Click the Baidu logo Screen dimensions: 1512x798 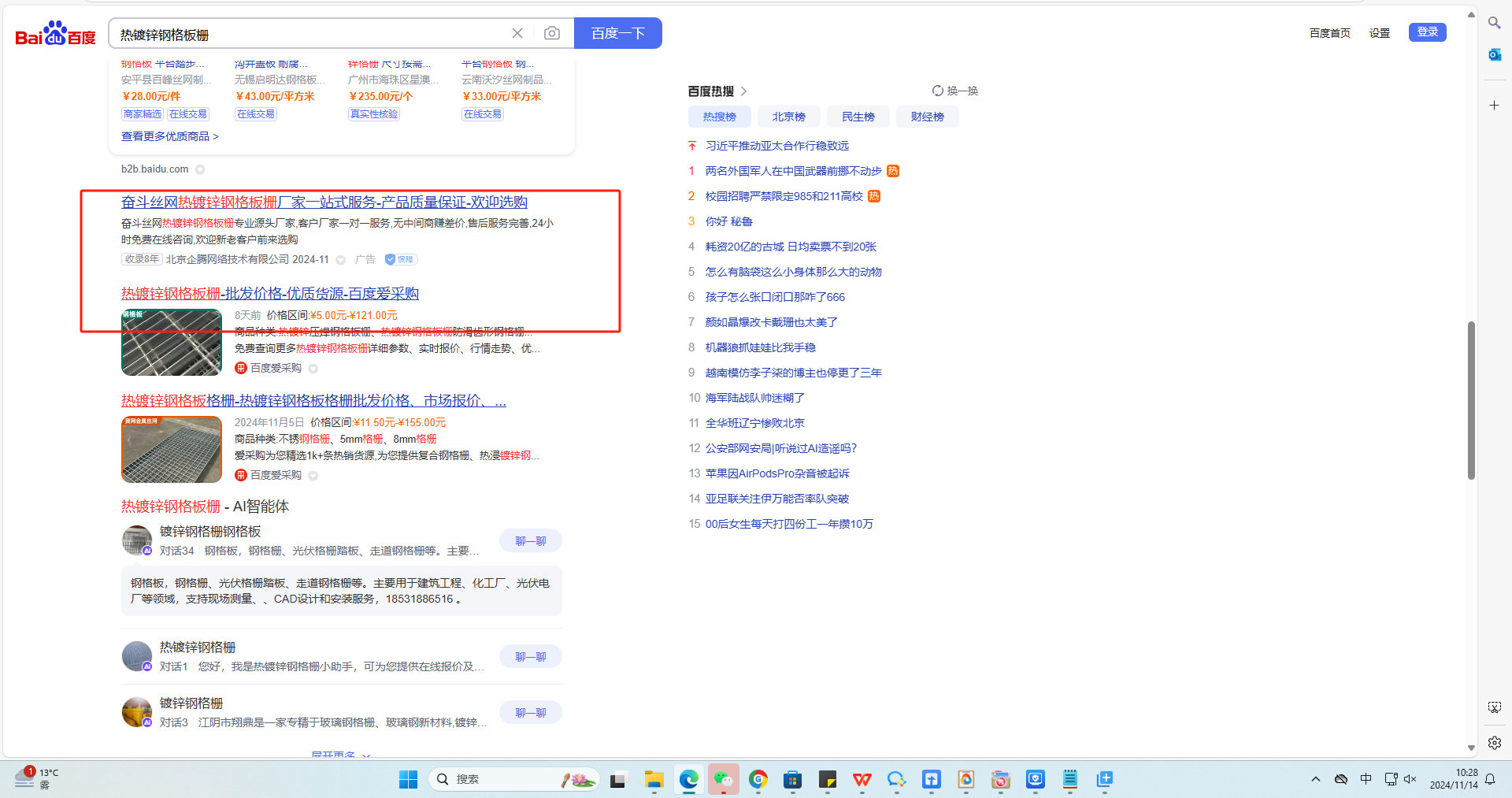[x=55, y=34]
